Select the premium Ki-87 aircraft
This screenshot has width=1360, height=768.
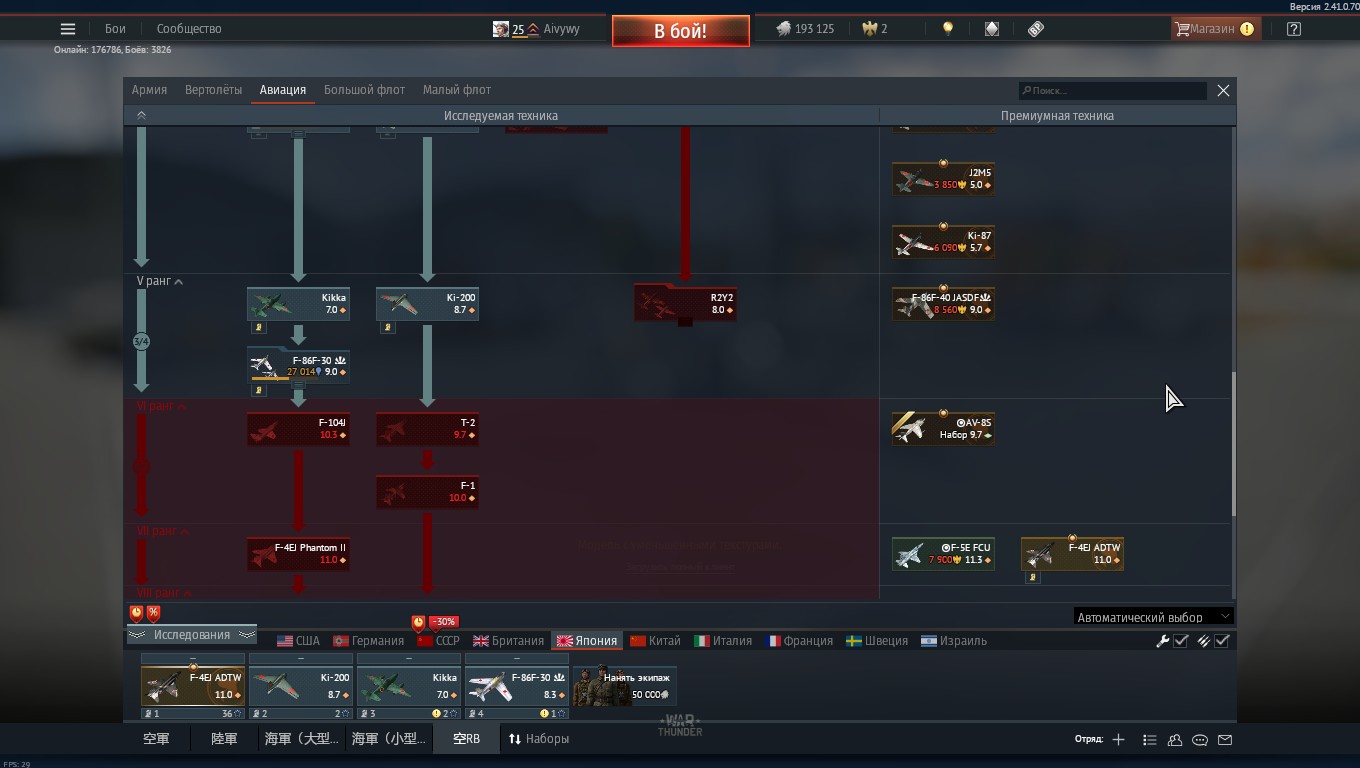coord(943,242)
